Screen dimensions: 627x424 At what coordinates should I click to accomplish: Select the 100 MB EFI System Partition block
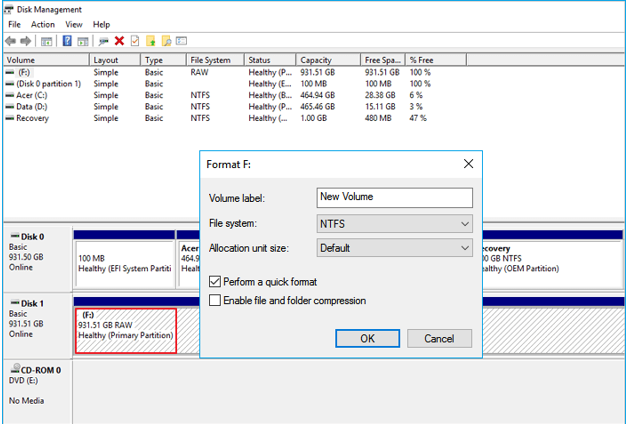tap(125, 264)
